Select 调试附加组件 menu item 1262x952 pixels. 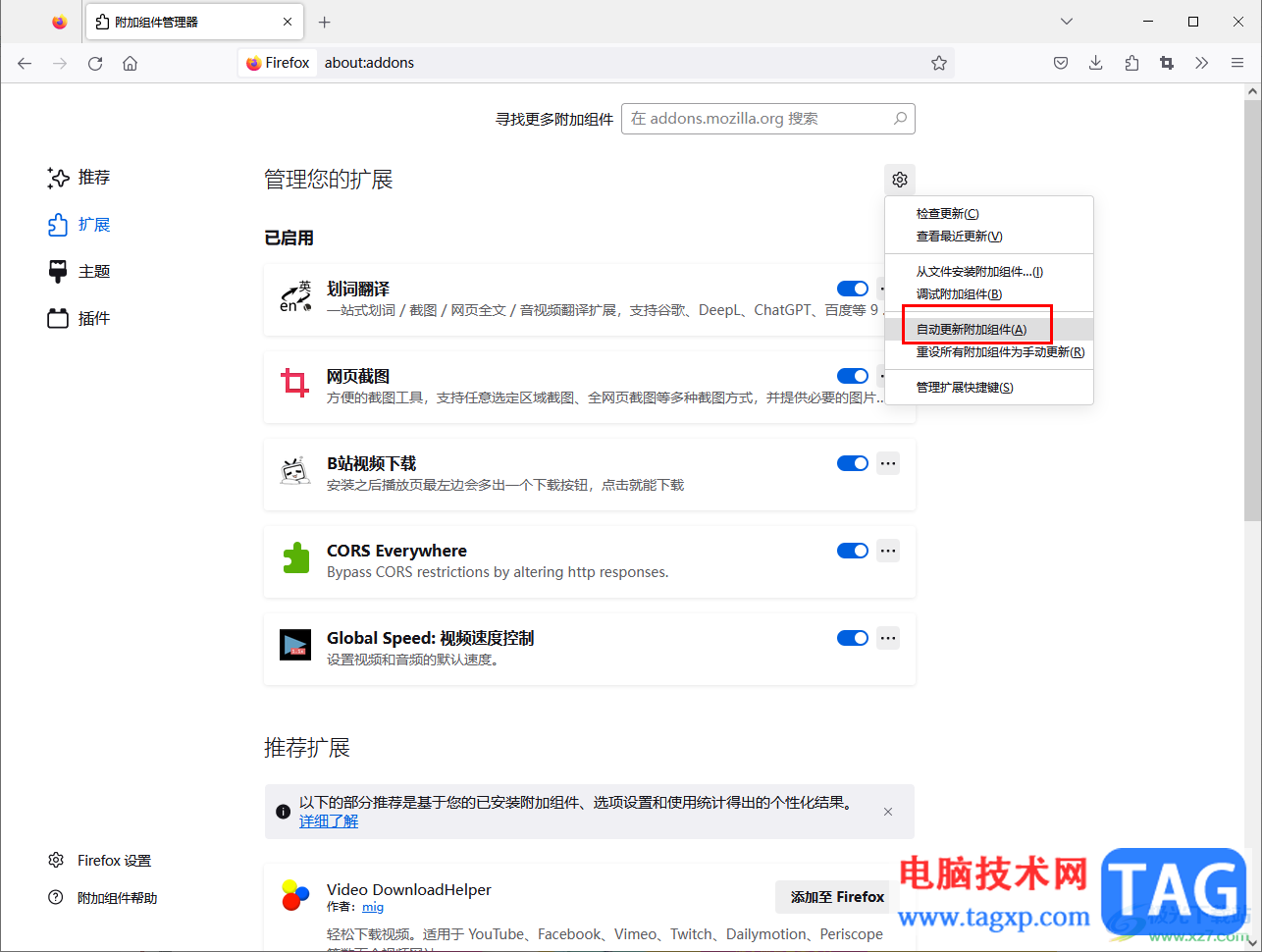point(989,294)
